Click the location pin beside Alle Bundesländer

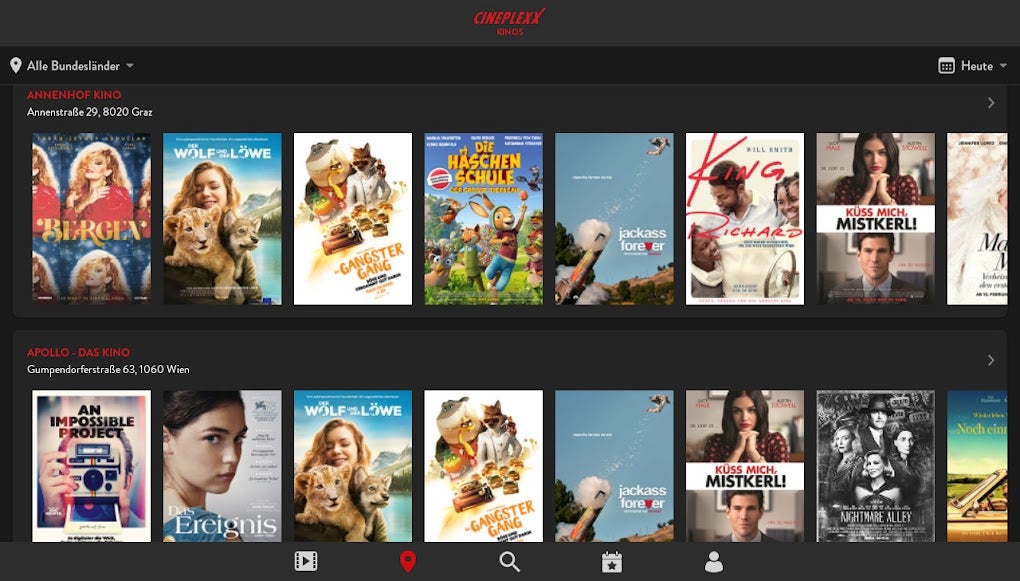(x=14, y=65)
